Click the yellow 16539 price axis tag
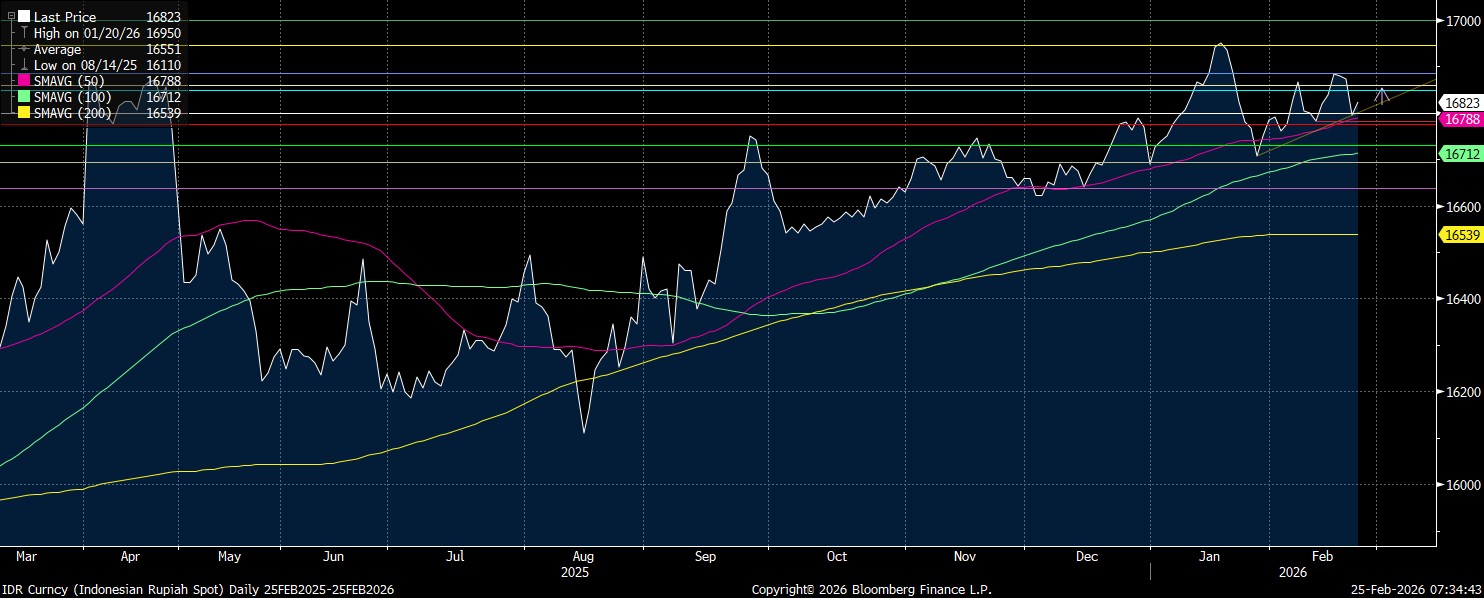The image size is (1484, 598). [x=1460, y=234]
